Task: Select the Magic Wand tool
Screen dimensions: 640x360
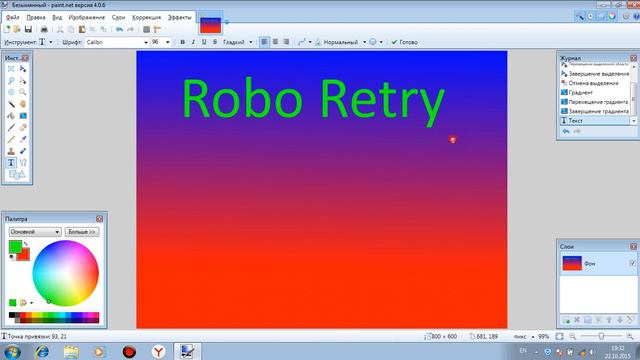Action: (11, 104)
